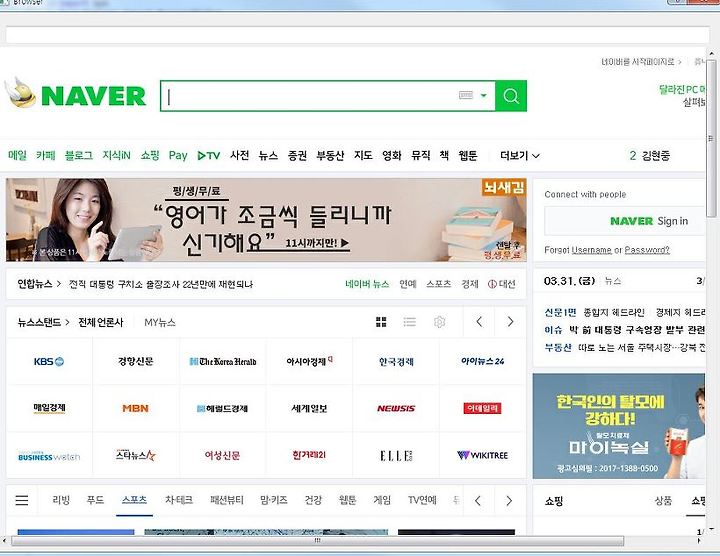Click the winged hat icon beside NAVER logo
This screenshot has height=556, width=720.
click(20, 92)
